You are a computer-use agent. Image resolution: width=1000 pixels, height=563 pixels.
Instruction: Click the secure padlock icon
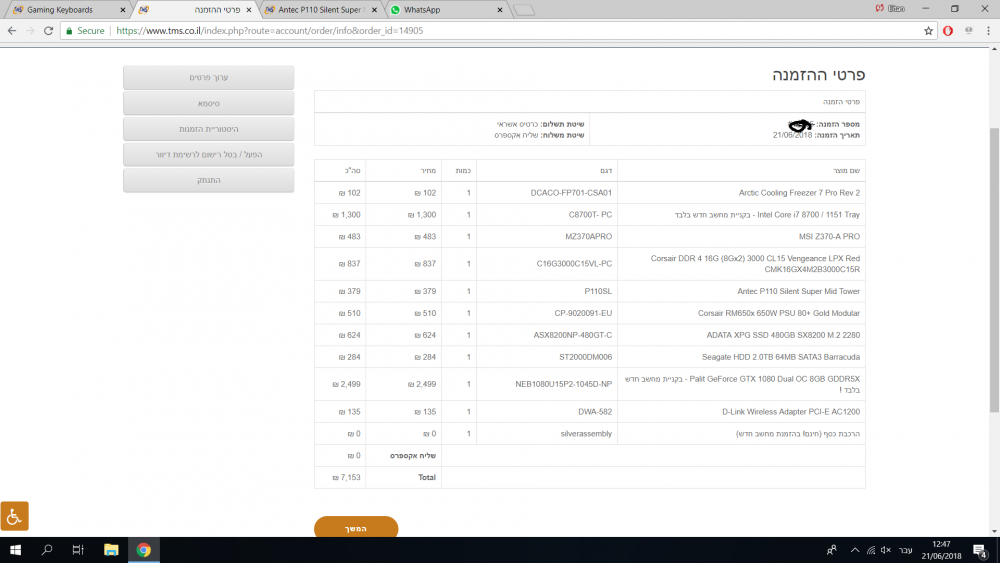tap(70, 31)
